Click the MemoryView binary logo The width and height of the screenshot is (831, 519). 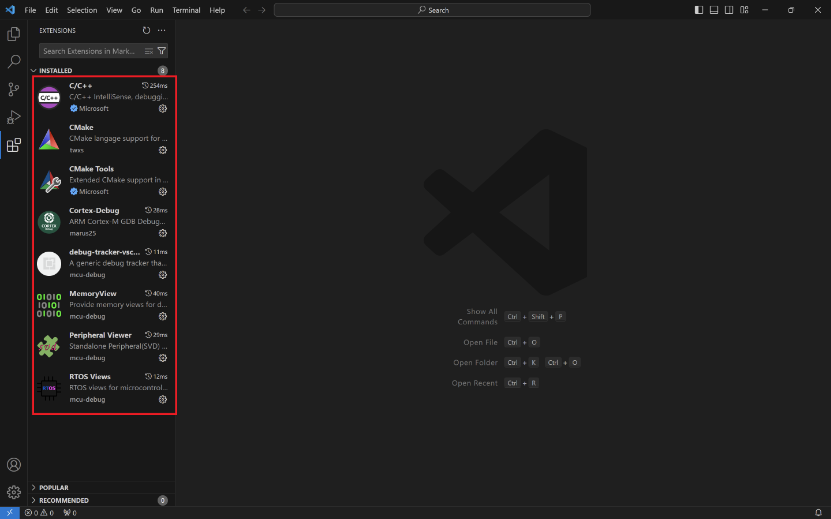49,305
